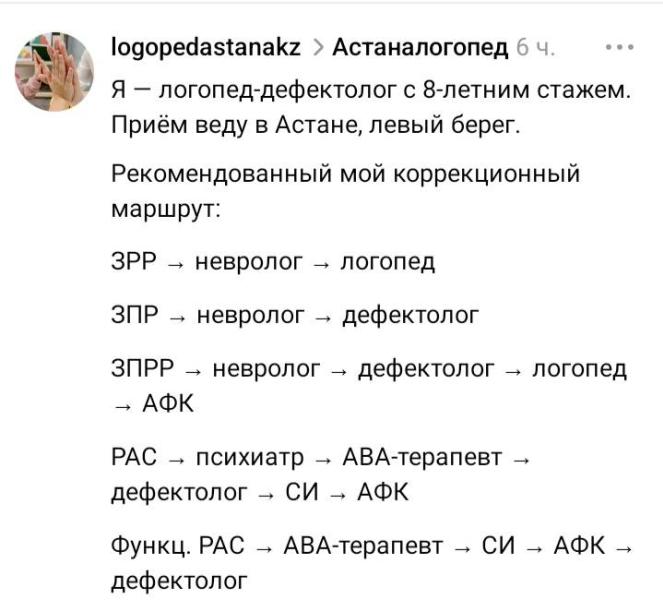Click the word логопед in the ЗРР line
This screenshot has width=663, height=600.
pyautogui.click(x=388, y=262)
